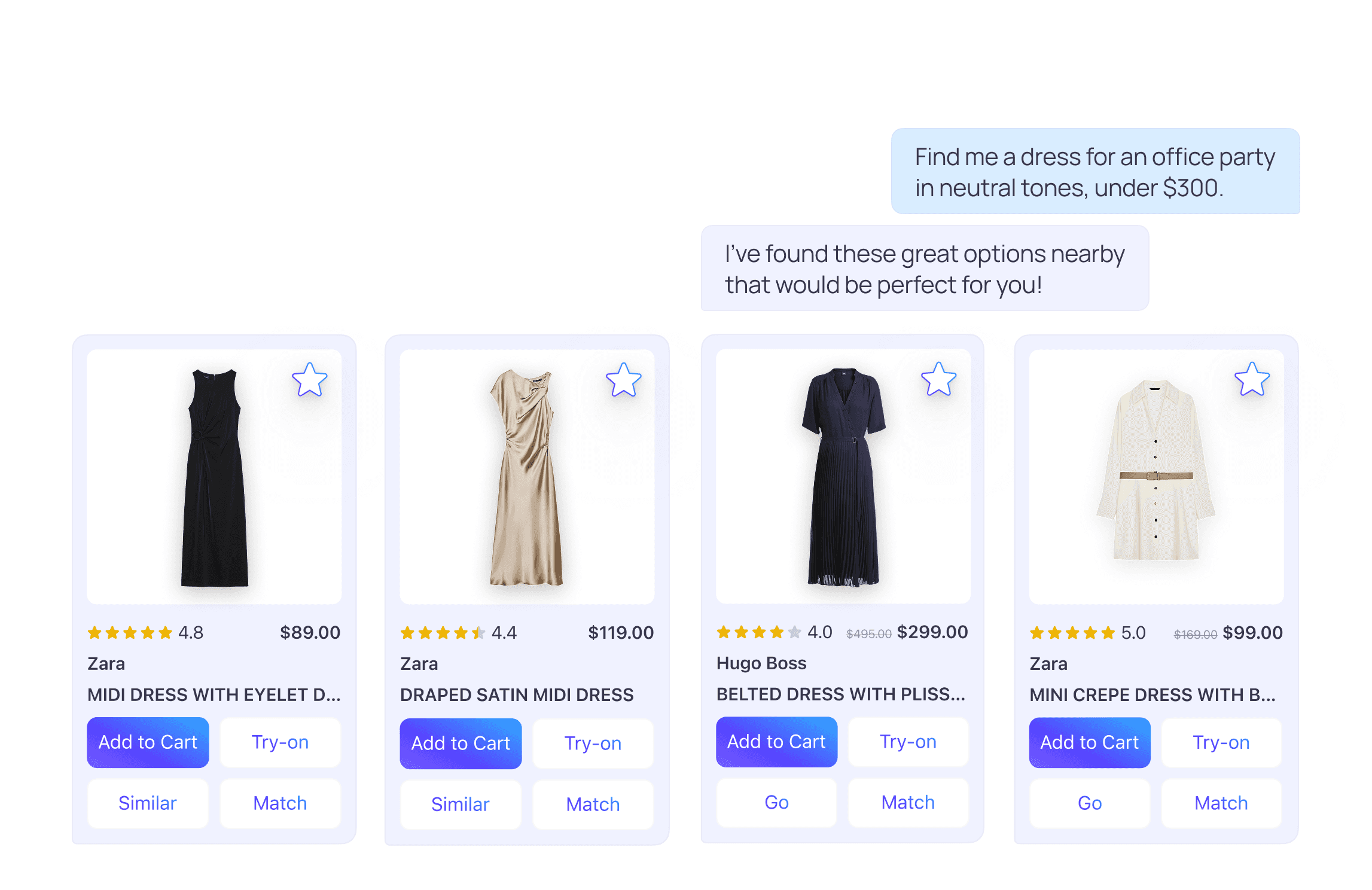
Task: Try on the mini crepe dress
Action: [1221, 742]
